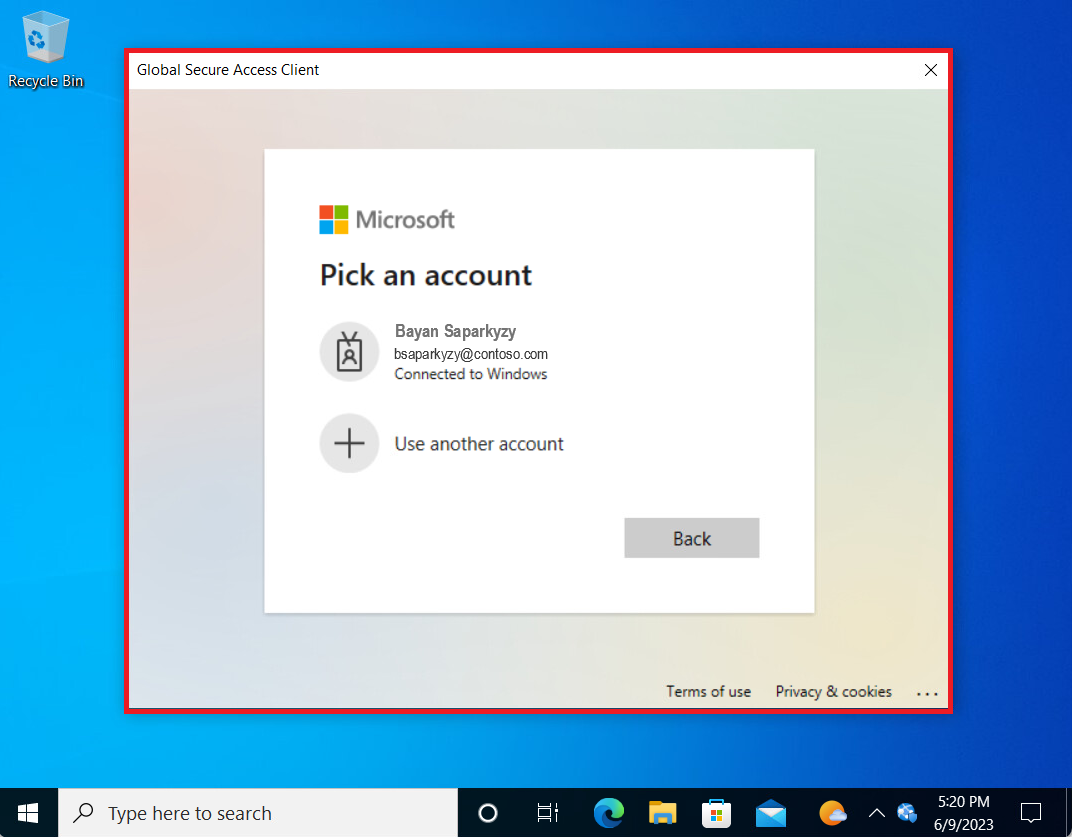Expand hidden system tray icons

[877, 813]
